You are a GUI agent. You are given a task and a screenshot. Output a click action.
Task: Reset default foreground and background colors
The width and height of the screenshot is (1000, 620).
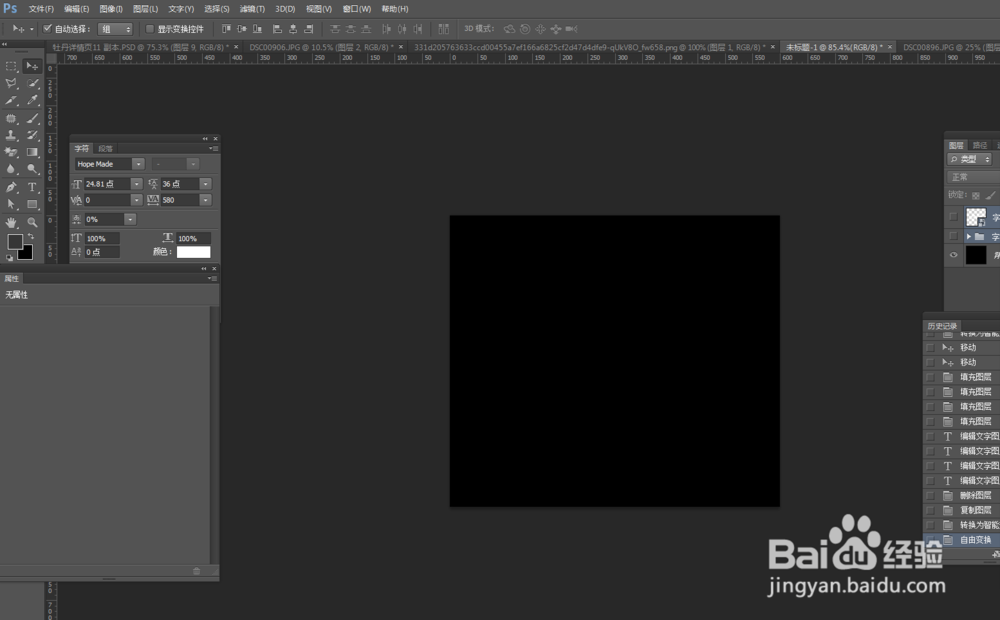click(x=10, y=258)
